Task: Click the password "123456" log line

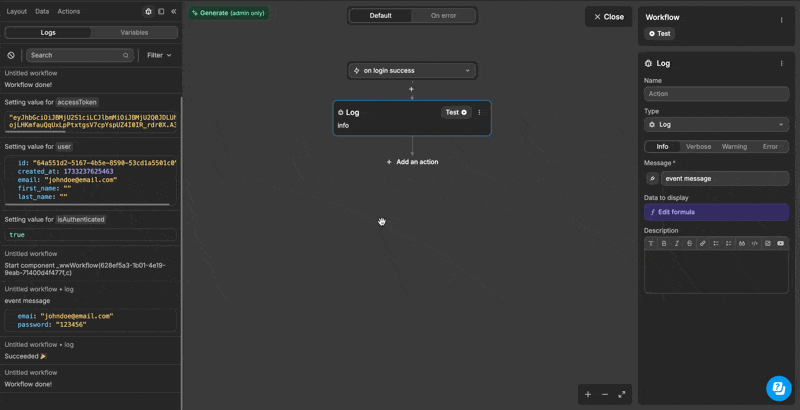Action: [52, 324]
